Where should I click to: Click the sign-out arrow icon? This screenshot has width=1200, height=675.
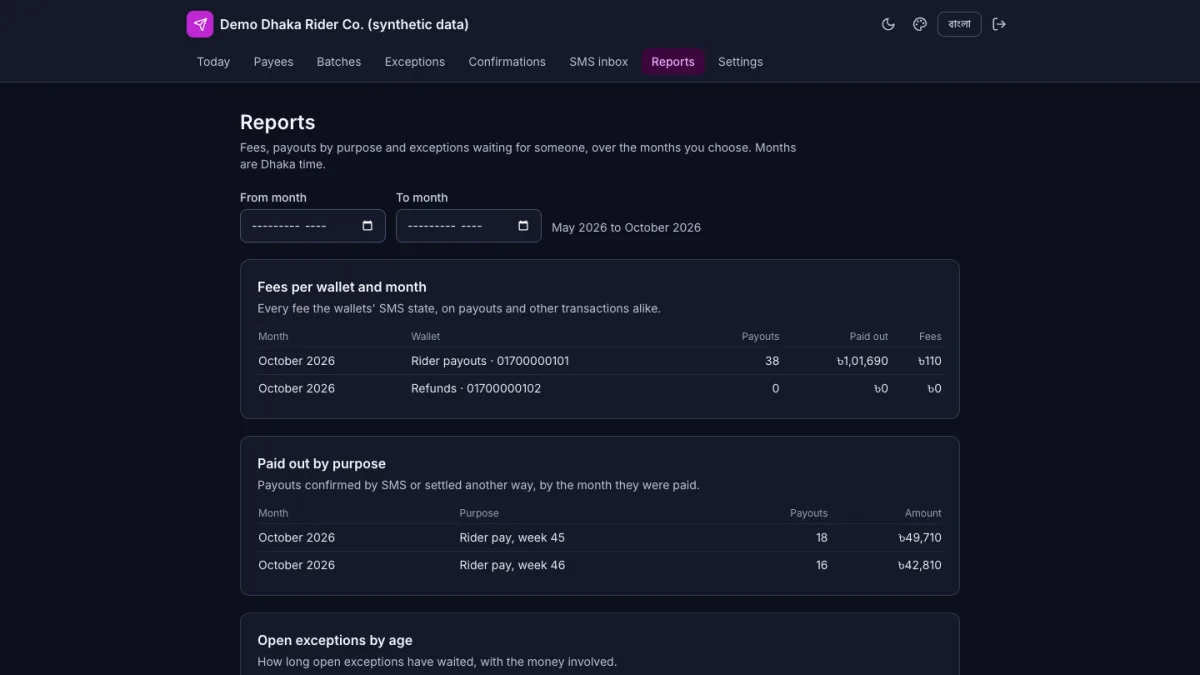pyautogui.click(x=999, y=24)
